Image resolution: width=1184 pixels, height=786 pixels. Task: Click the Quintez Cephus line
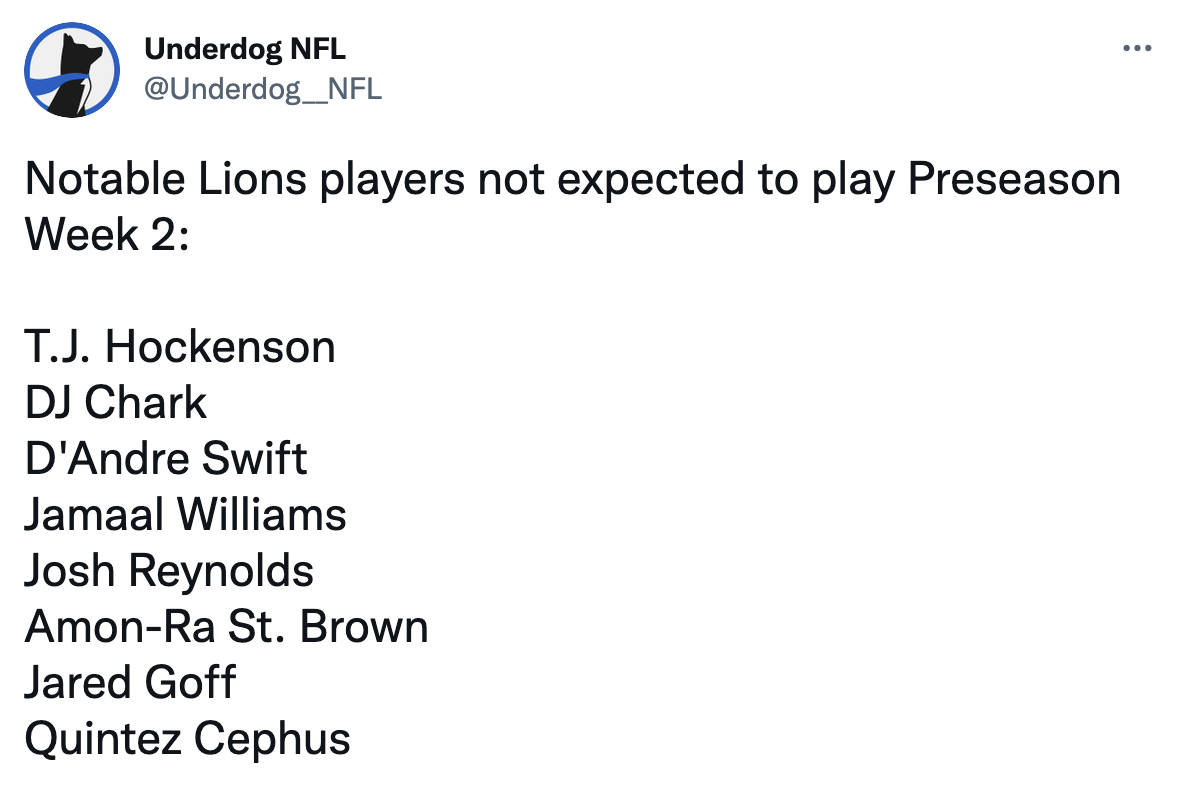[188, 739]
